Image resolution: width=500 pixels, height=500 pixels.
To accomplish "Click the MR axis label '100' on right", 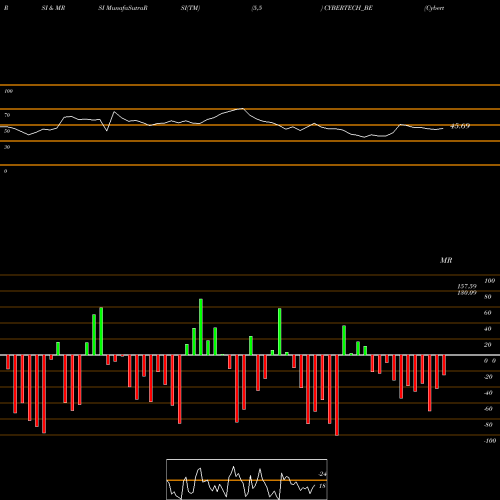I will [x=490, y=281].
